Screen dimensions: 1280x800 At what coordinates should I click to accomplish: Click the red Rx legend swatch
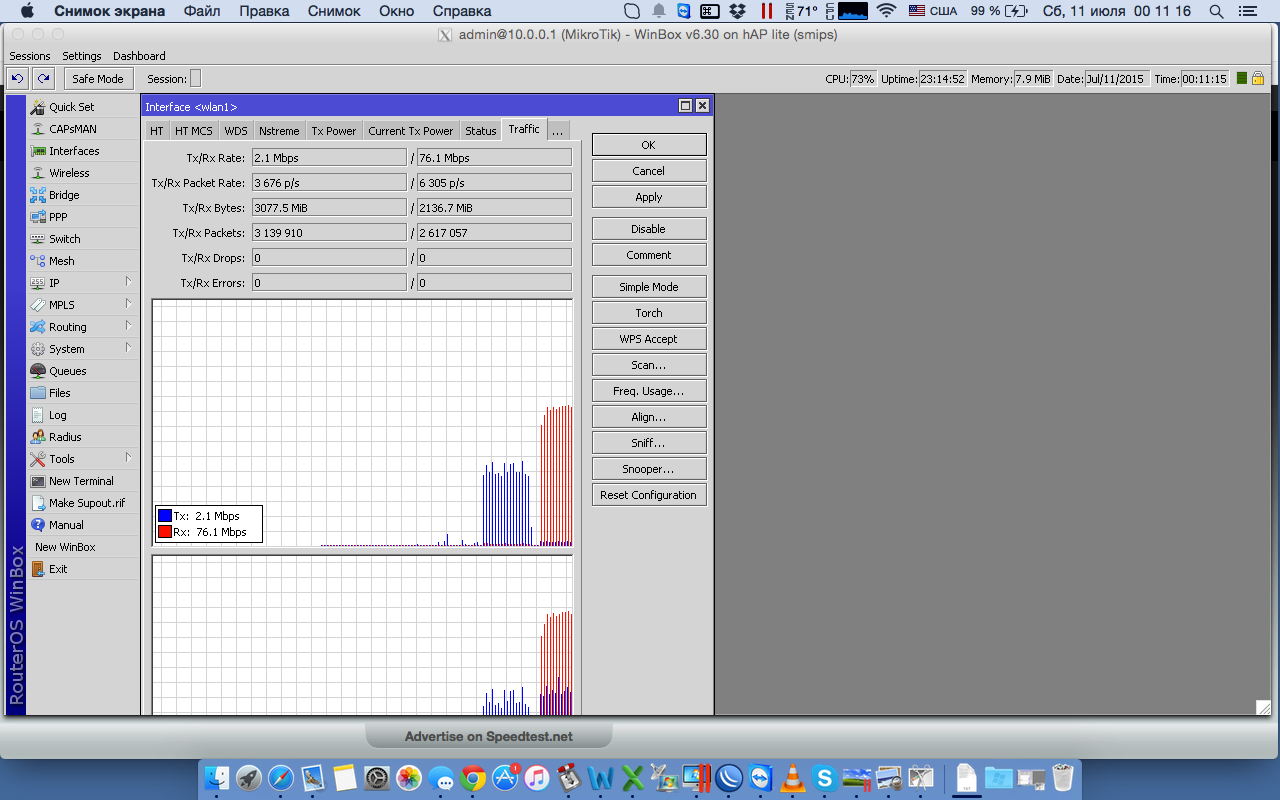pyautogui.click(x=165, y=532)
